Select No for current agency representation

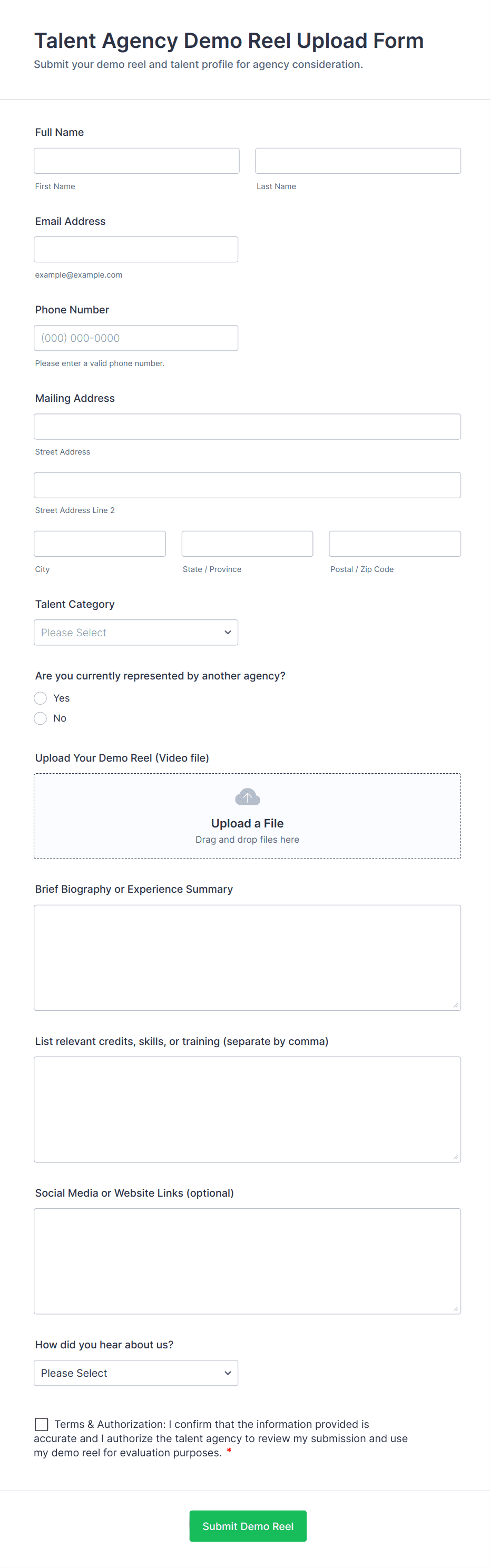41,718
